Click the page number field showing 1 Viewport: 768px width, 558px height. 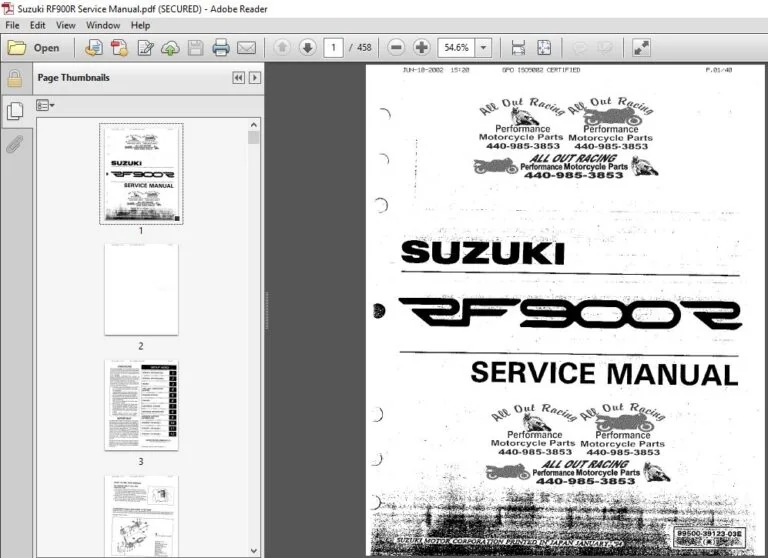point(334,48)
